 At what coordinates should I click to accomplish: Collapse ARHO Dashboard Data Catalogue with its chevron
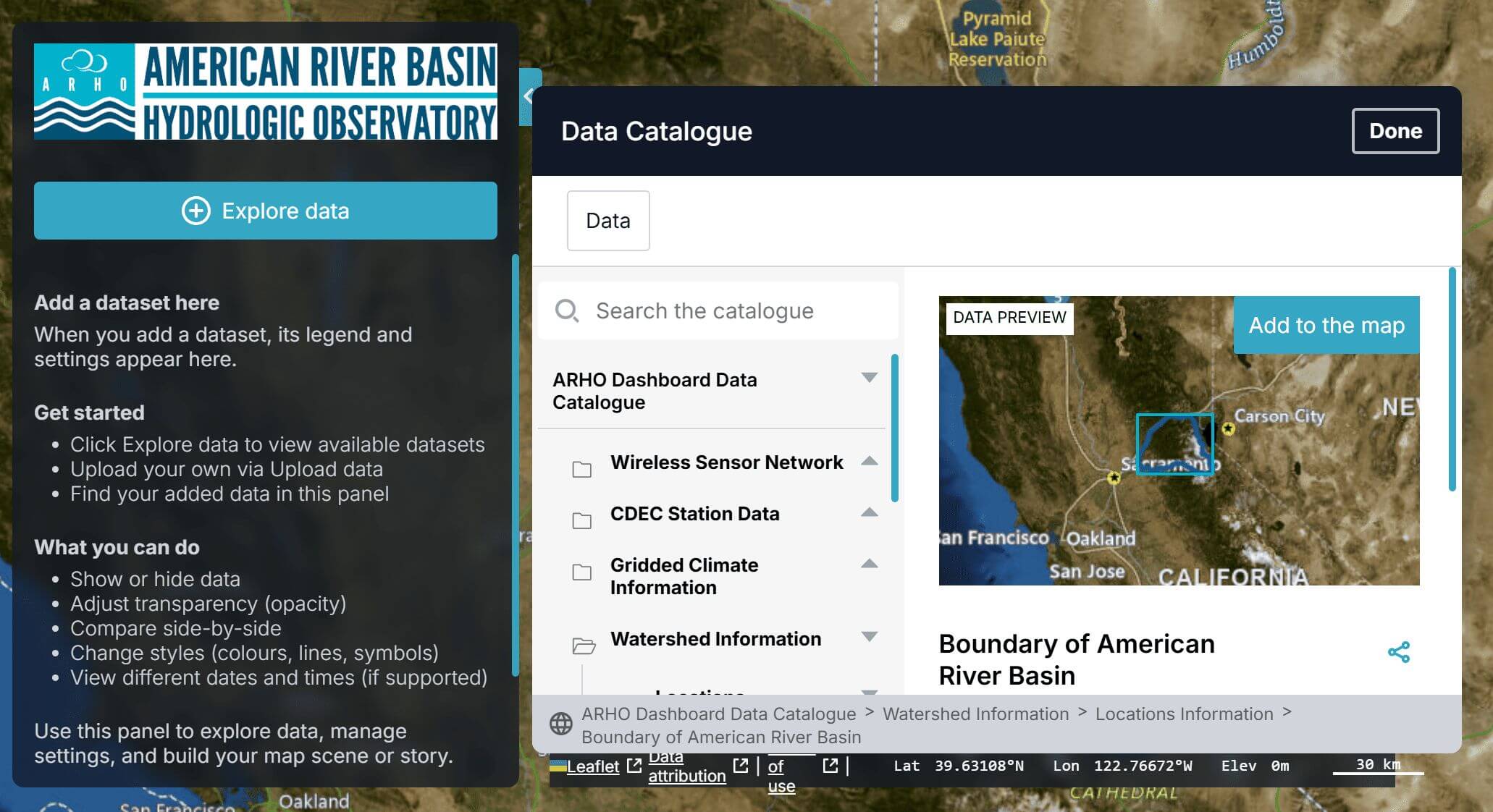pyautogui.click(x=867, y=377)
